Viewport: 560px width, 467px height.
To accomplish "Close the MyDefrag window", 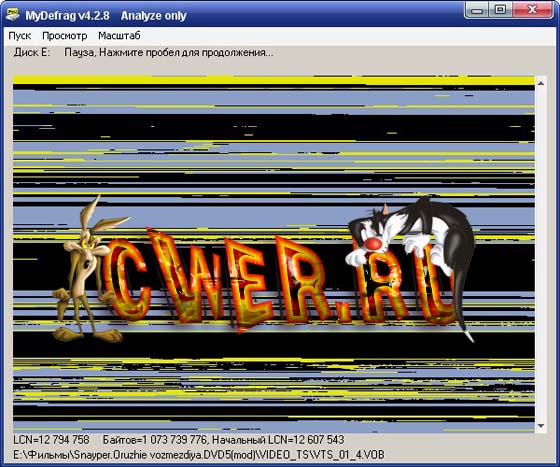I will pos(532,11).
